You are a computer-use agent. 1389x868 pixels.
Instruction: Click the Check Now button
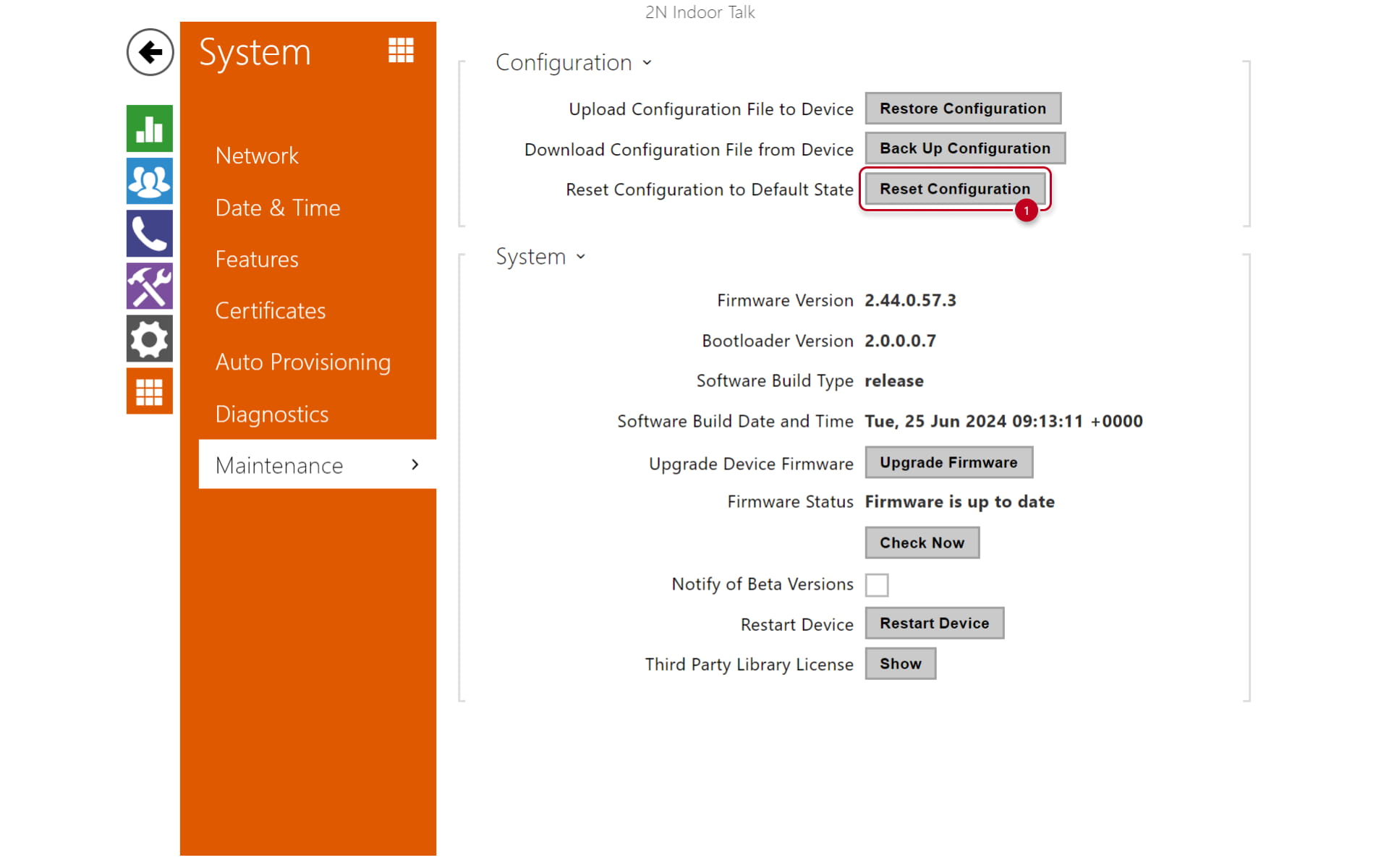click(x=922, y=542)
